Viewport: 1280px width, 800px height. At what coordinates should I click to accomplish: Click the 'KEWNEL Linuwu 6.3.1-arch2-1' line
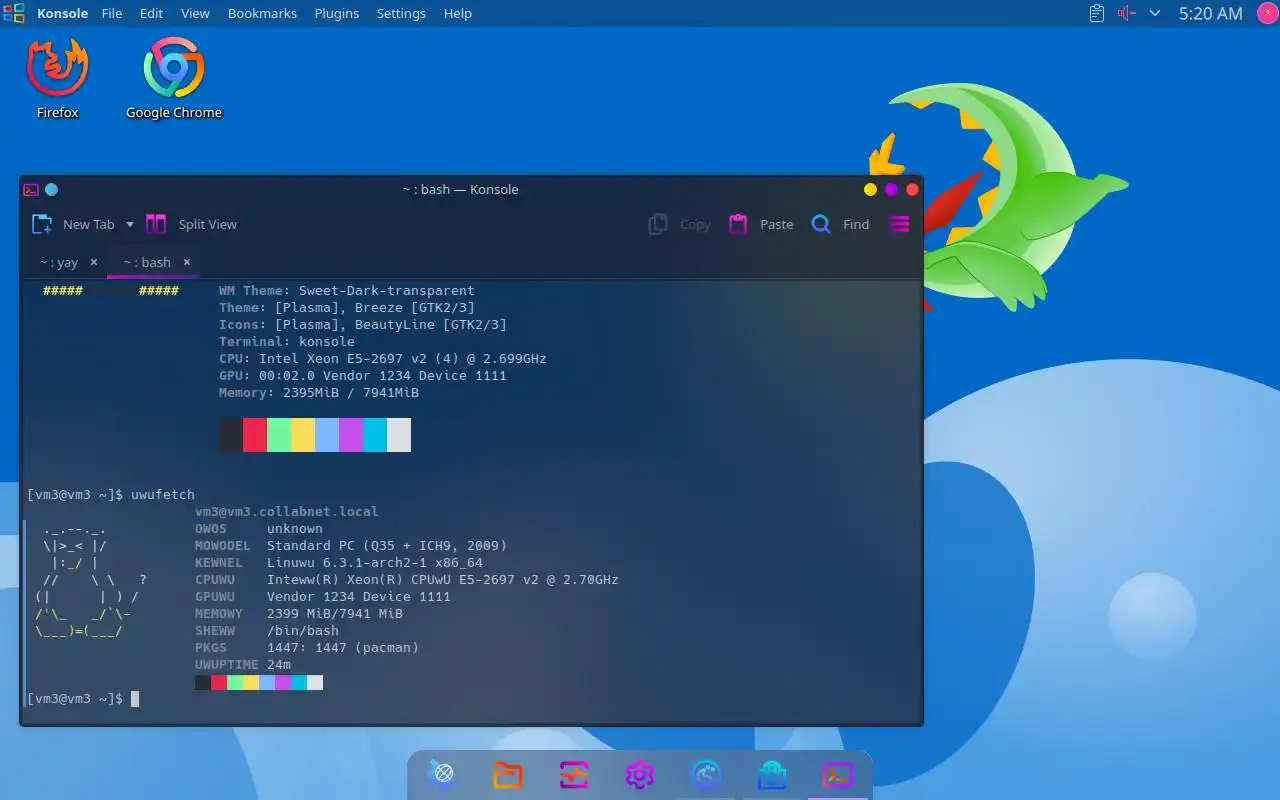click(x=339, y=562)
